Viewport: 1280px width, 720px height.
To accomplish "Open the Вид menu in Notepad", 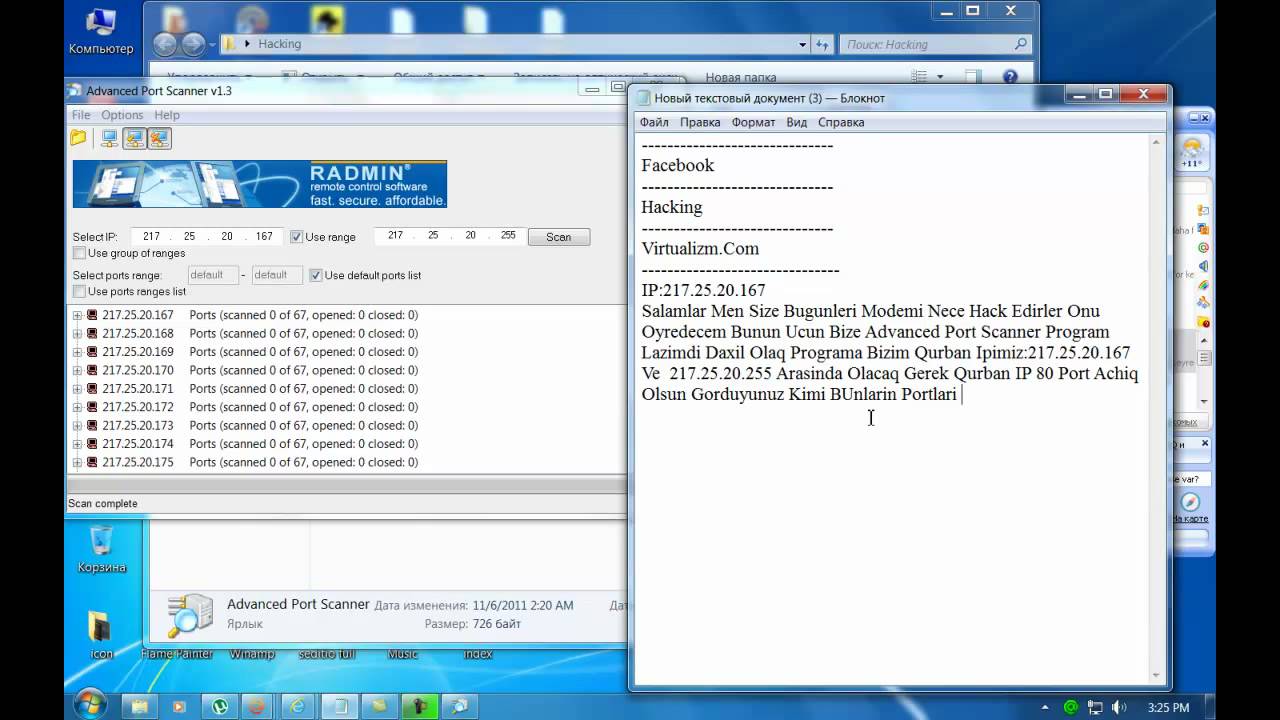I will pos(796,122).
